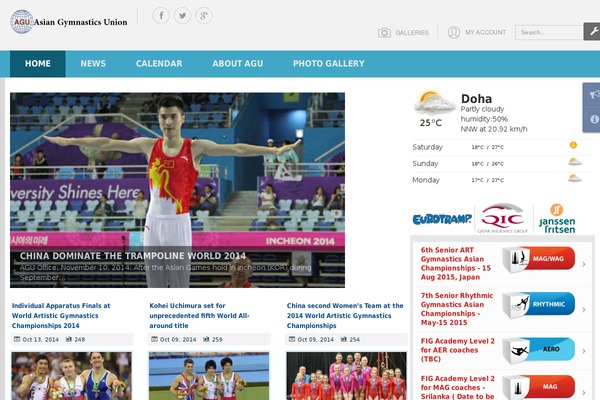This screenshot has width=600, height=400.
Task: Click the My Account link text
Action: [x=486, y=33]
